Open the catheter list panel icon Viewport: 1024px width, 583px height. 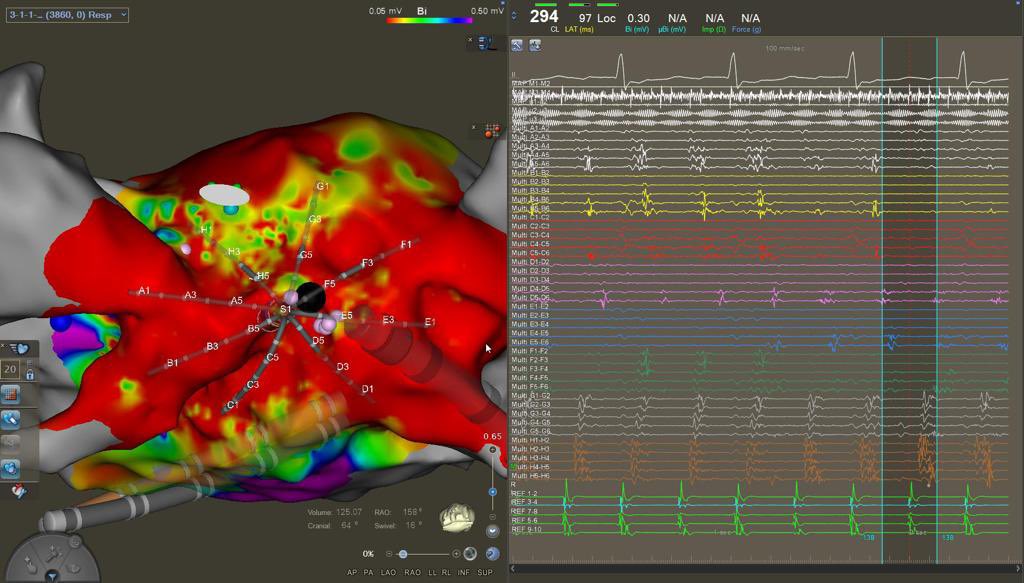tap(486, 43)
